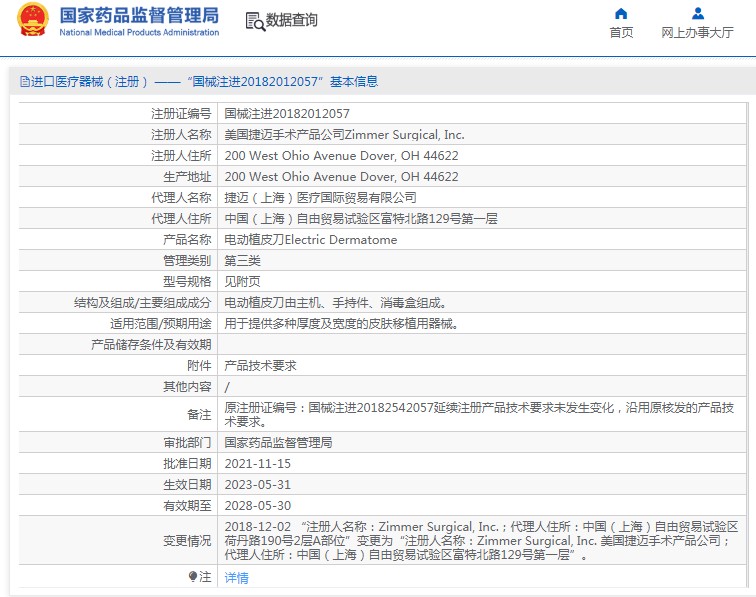Click agent name 捷迈（上海）医疗国际贸易有限公司

pos(320,198)
